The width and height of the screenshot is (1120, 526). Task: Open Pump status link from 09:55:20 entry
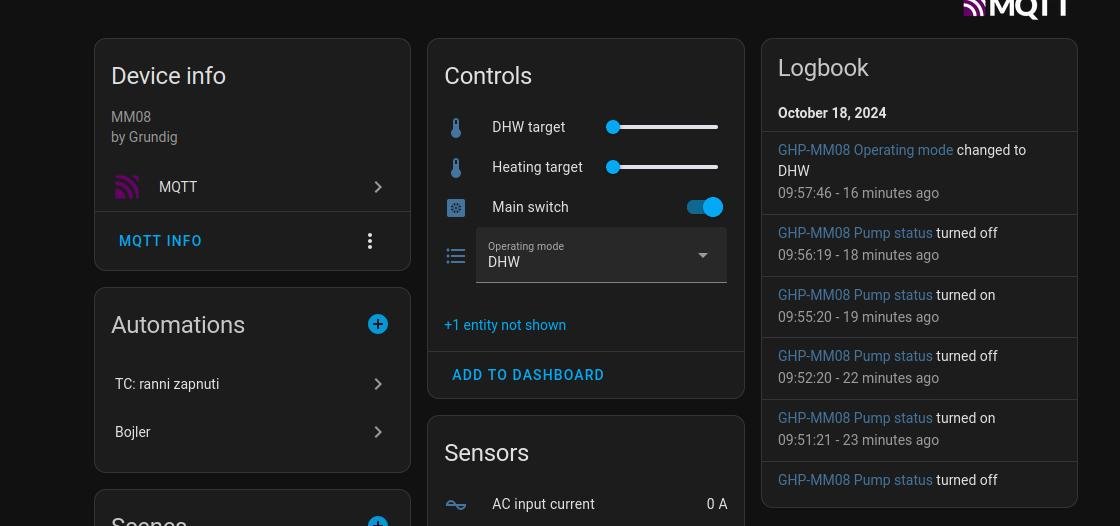[855, 295]
